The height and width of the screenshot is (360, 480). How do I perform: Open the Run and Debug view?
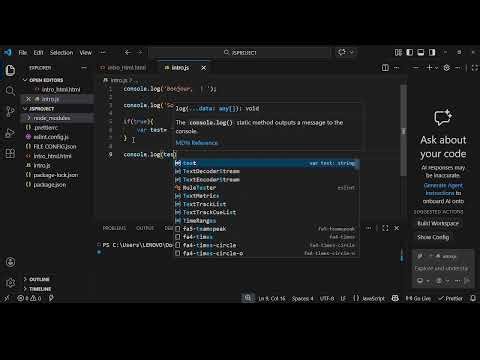click(x=10, y=133)
